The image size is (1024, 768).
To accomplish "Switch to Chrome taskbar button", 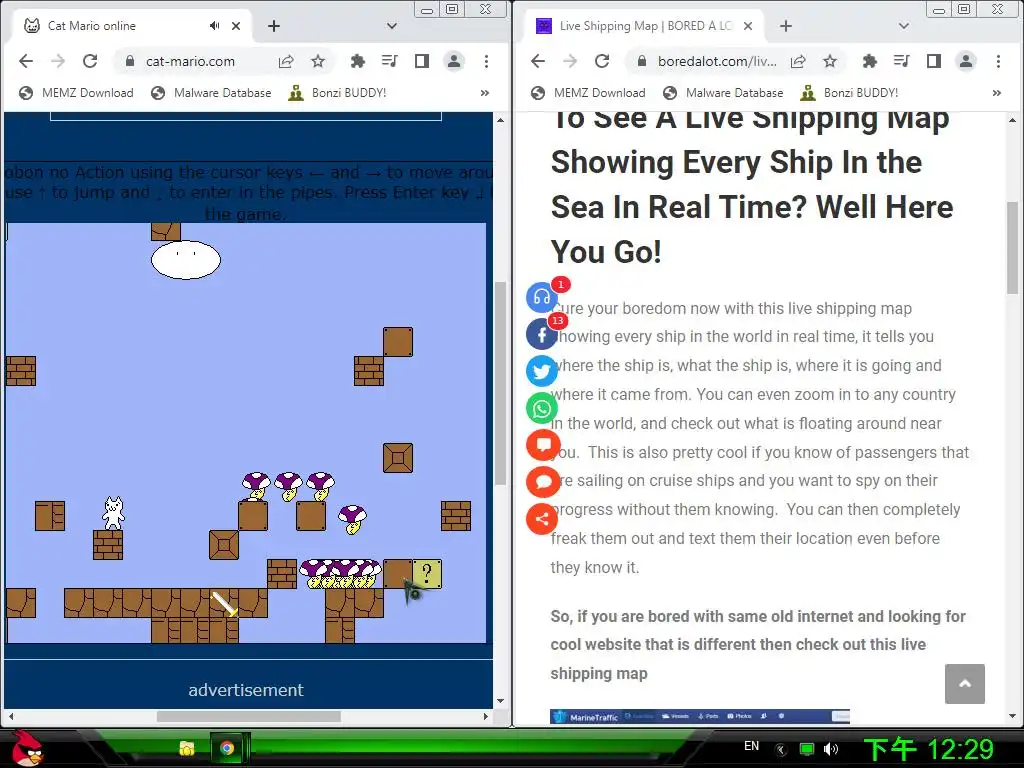I will (x=227, y=748).
